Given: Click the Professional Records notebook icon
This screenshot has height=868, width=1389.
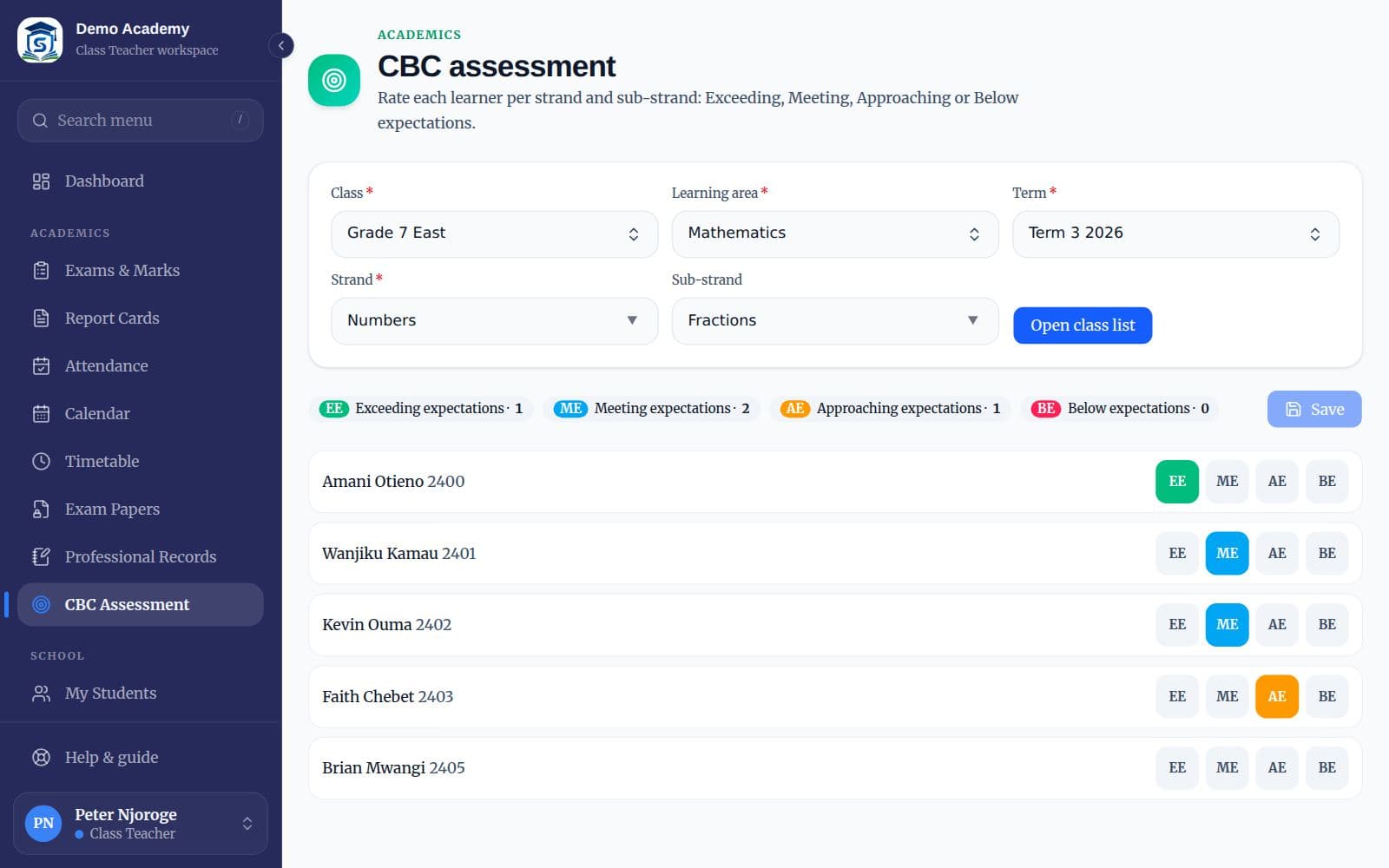Looking at the screenshot, I should pyautogui.click(x=41, y=557).
